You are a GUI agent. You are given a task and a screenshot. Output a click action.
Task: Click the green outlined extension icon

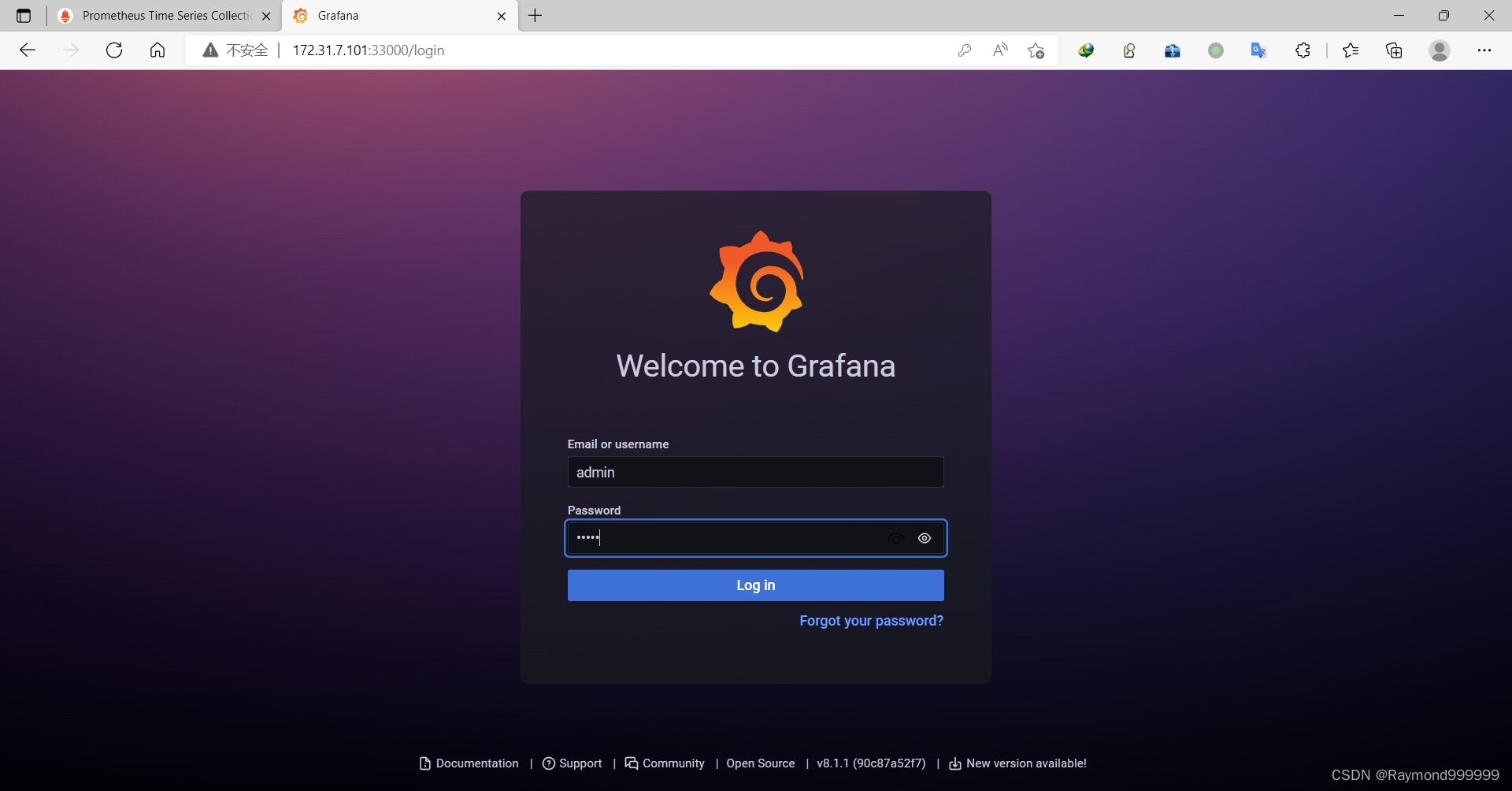(x=1129, y=50)
